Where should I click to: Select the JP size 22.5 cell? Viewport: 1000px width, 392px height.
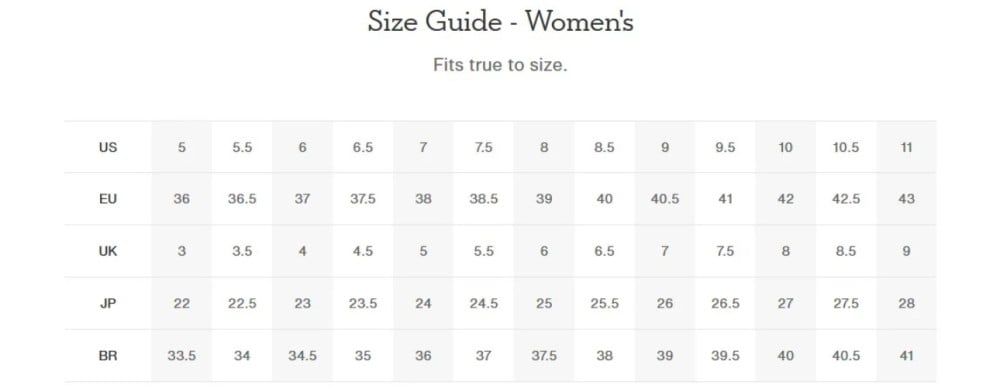click(242, 303)
